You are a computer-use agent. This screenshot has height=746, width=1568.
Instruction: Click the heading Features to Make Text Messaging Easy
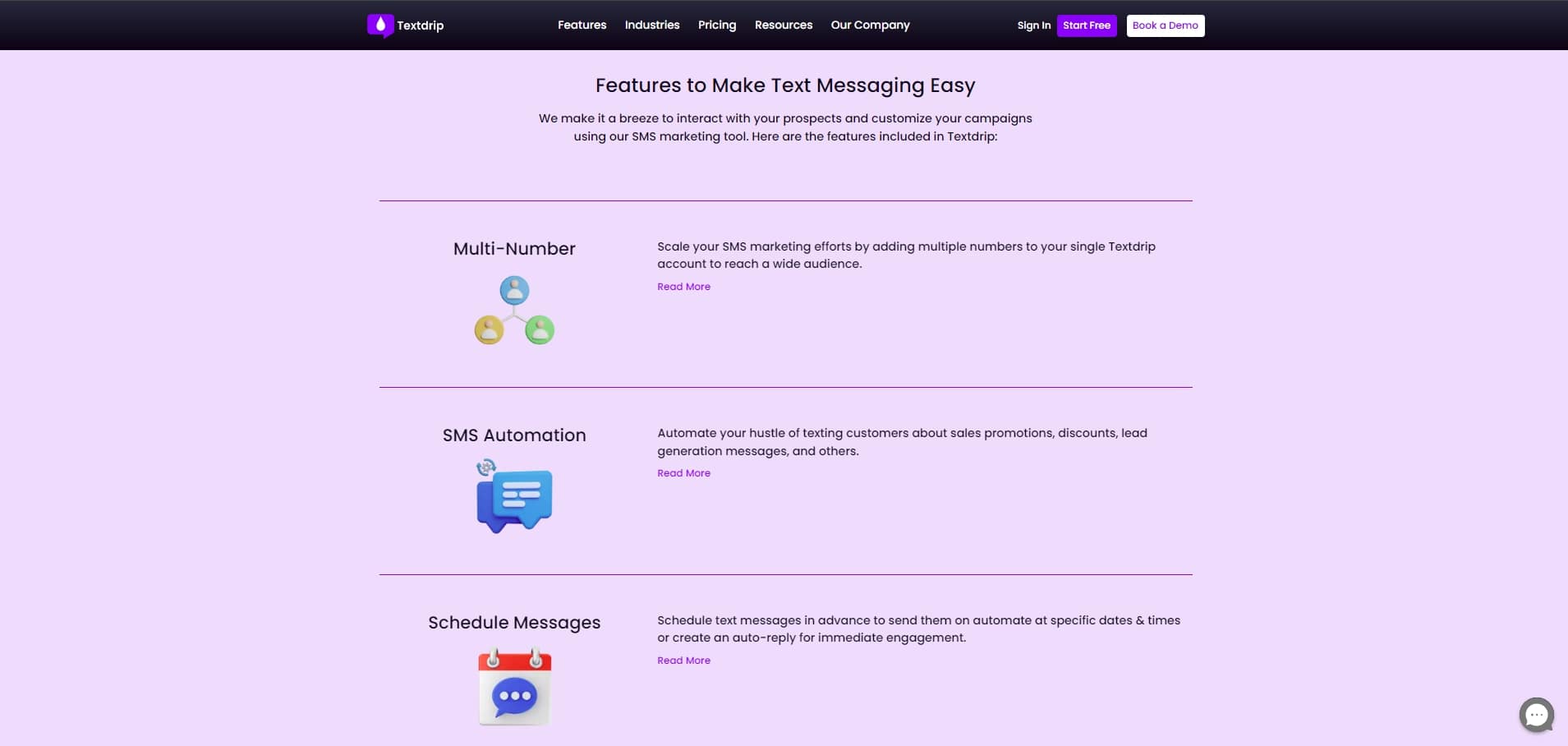[784, 85]
